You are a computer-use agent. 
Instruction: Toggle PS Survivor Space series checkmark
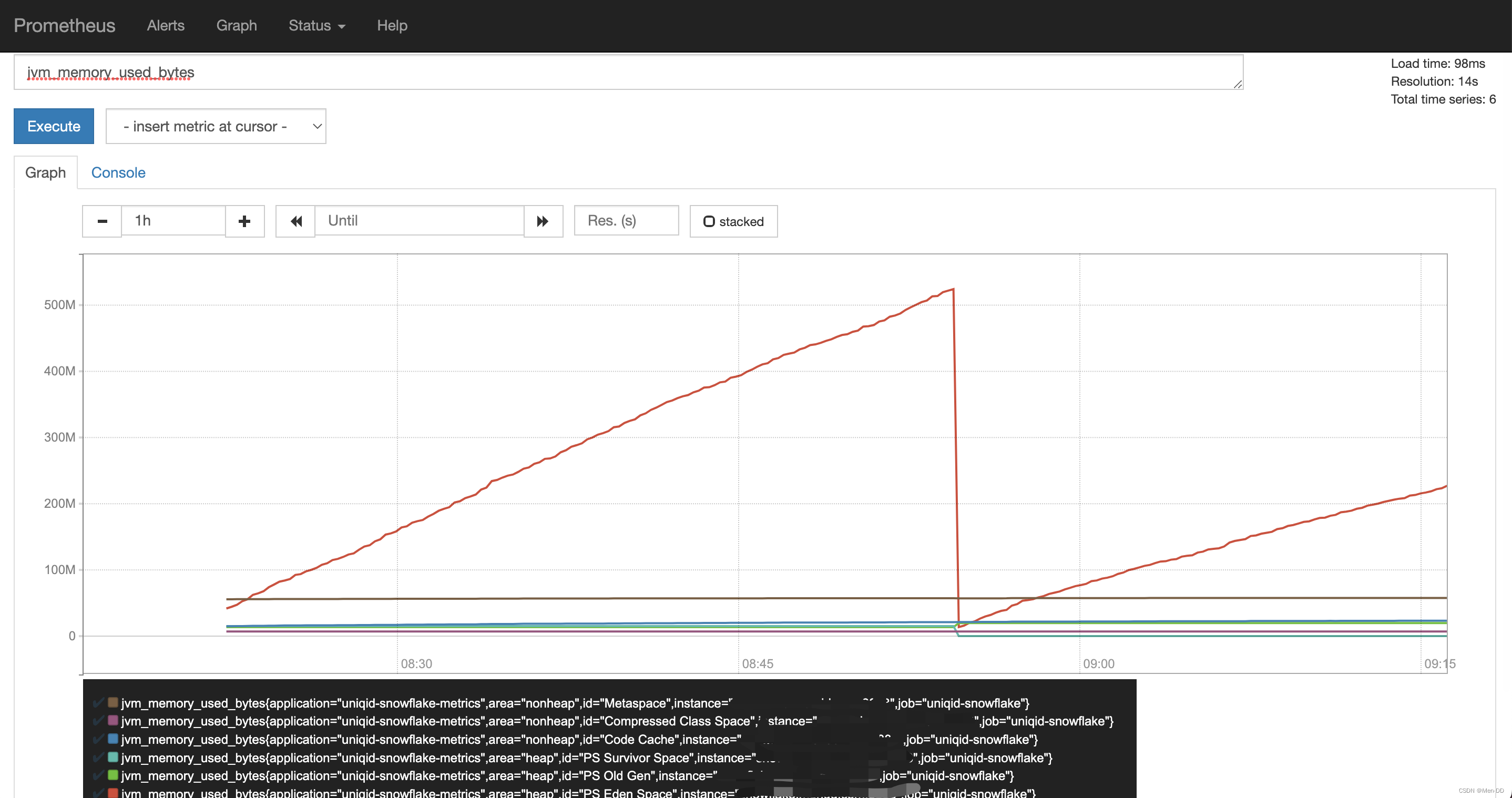pos(99,758)
